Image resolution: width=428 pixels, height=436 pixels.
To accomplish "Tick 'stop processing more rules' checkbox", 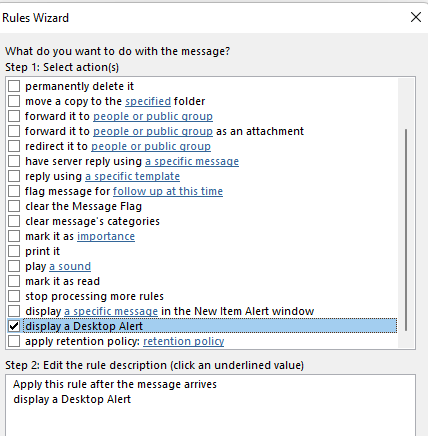I will click(x=14, y=296).
